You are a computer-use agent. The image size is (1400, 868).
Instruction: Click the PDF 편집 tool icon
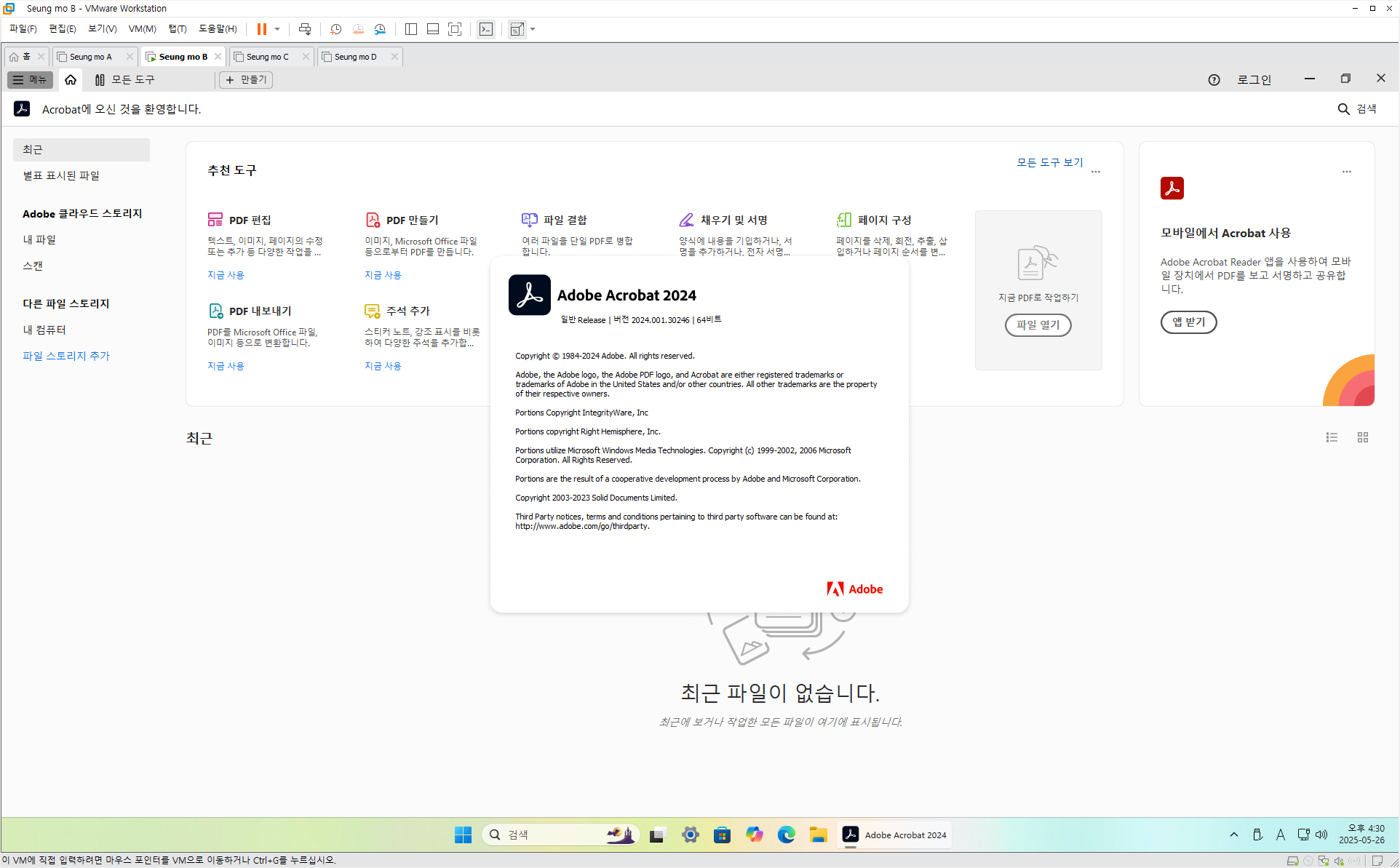(x=215, y=220)
